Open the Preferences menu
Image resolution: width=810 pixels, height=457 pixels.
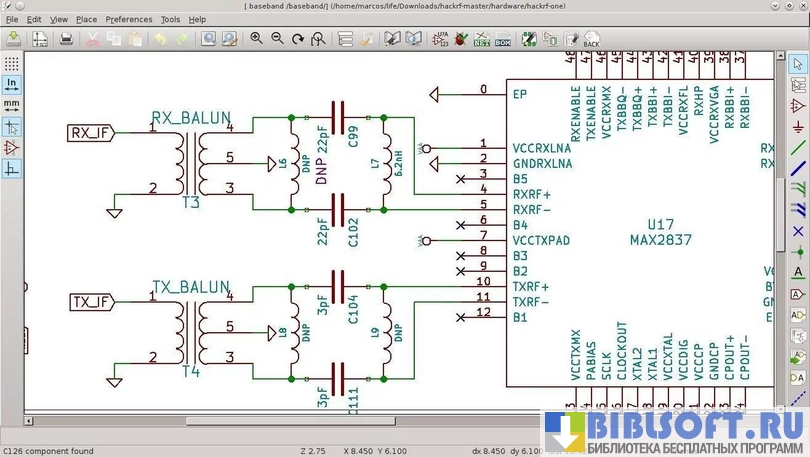(x=129, y=19)
